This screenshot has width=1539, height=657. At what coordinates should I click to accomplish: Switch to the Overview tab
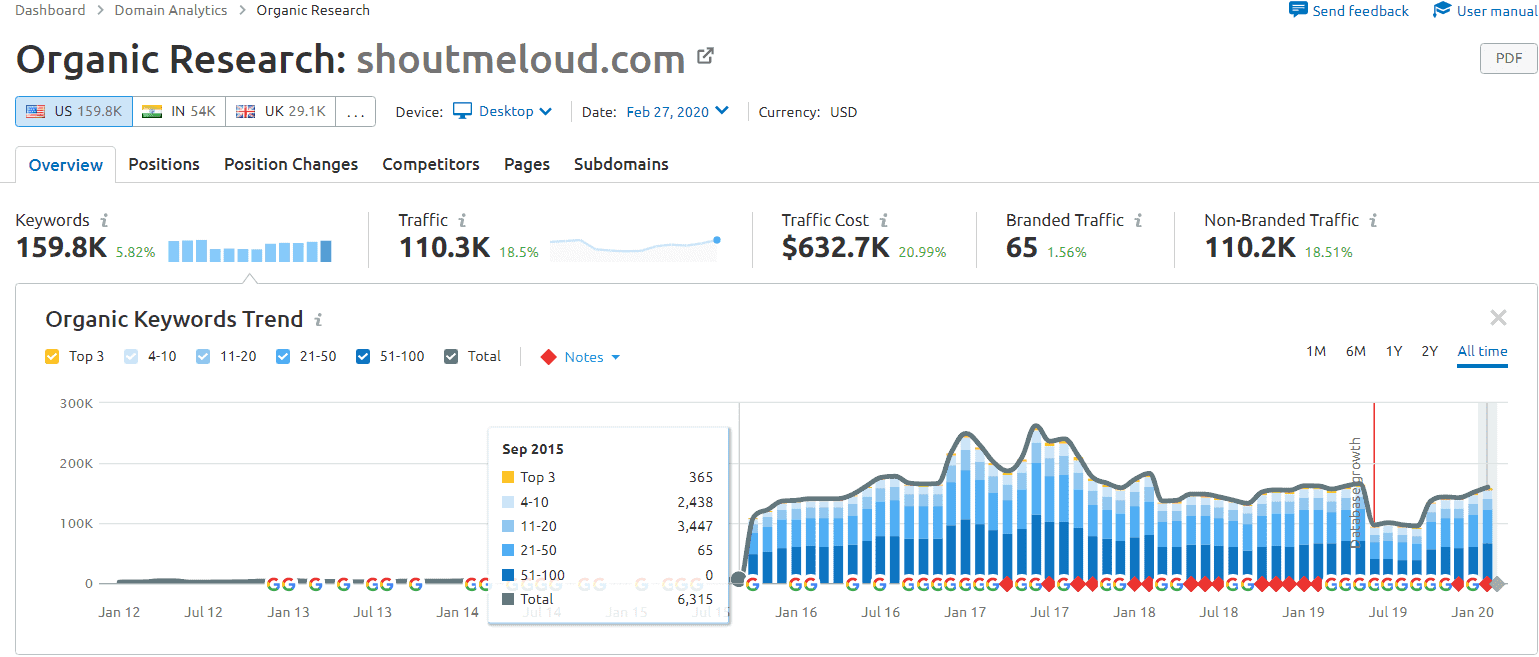click(x=66, y=165)
